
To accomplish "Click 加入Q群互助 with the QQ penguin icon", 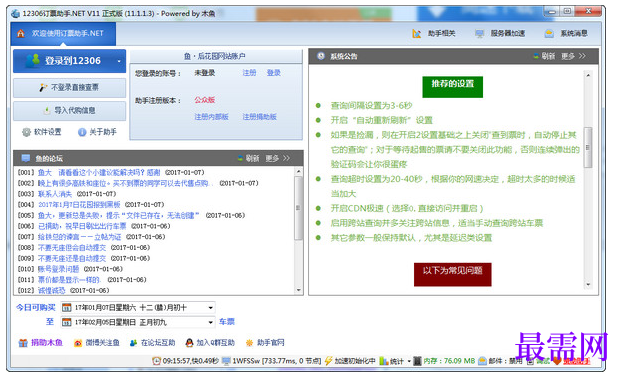I will tap(210, 343).
